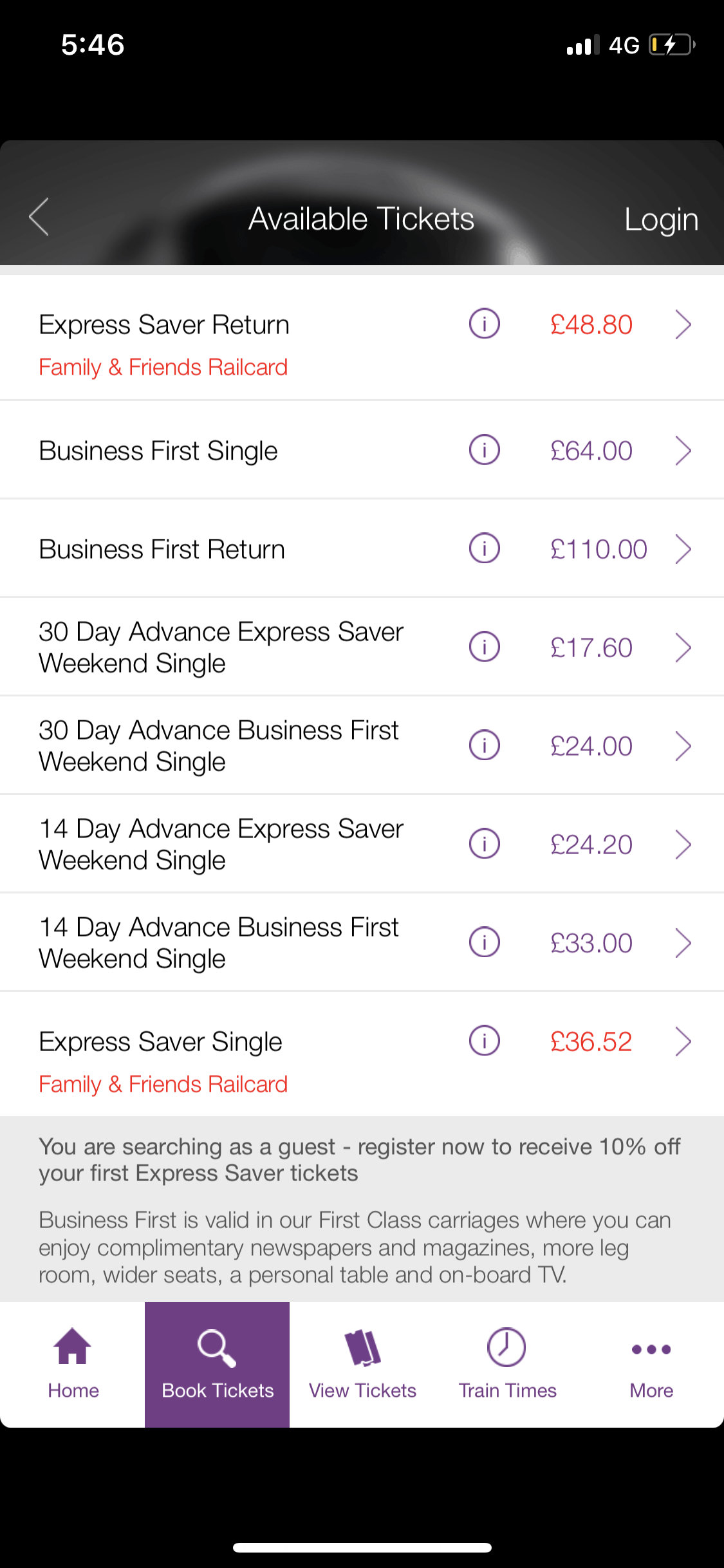724x1568 pixels.
Task: Open chevron for £36.52 Express Saver Single
Action: click(683, 1041)
